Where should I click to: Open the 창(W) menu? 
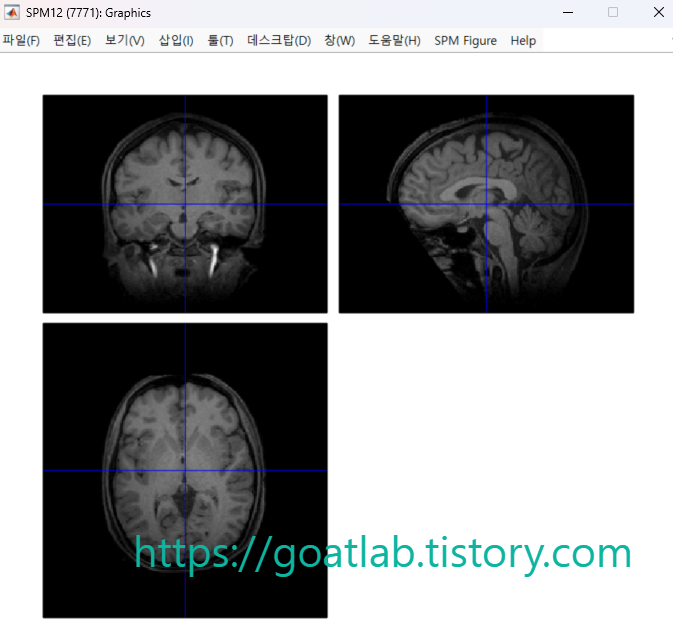coord(340,40)
